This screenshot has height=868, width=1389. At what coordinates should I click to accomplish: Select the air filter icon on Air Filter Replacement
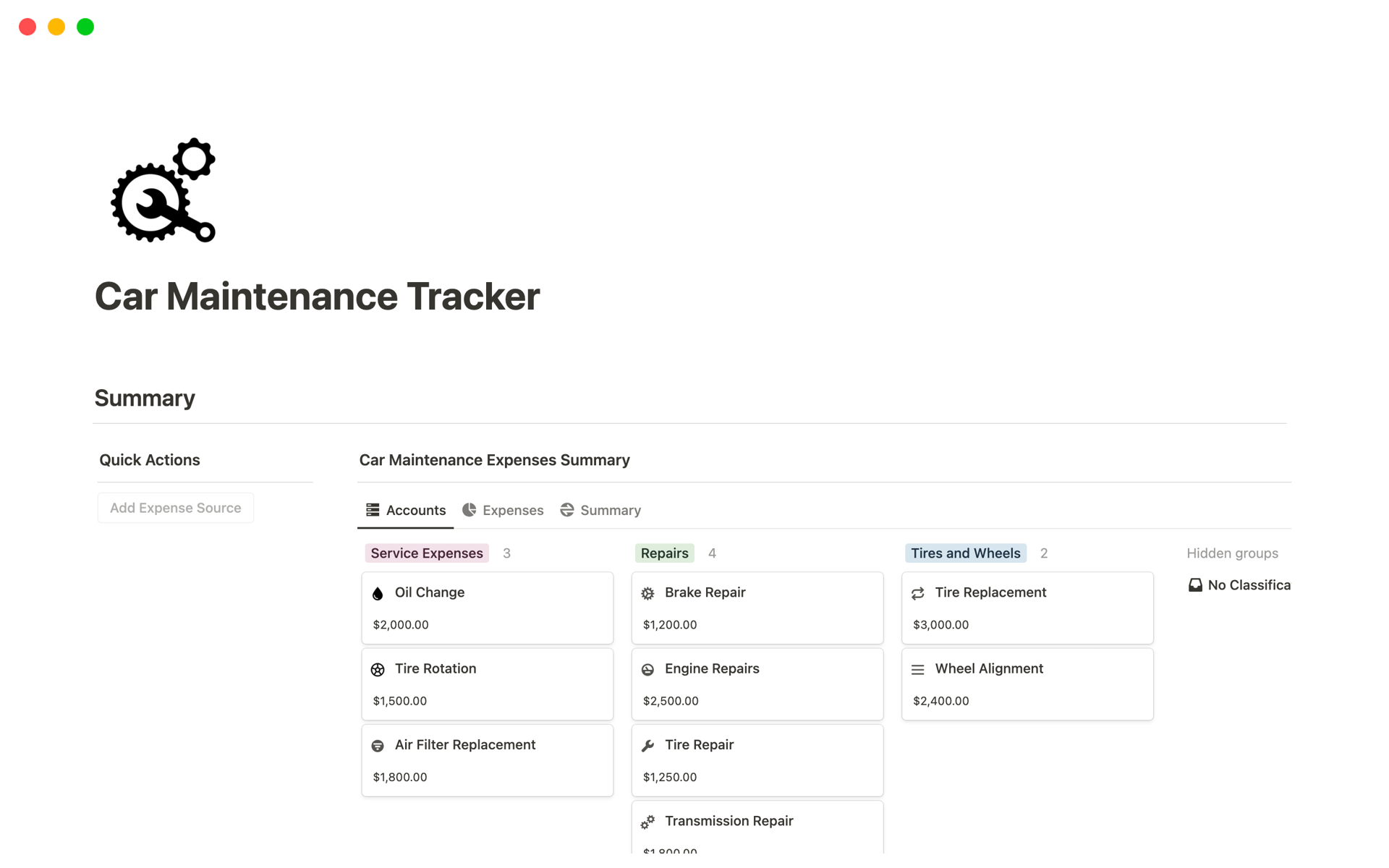click(x=378, y=745)
